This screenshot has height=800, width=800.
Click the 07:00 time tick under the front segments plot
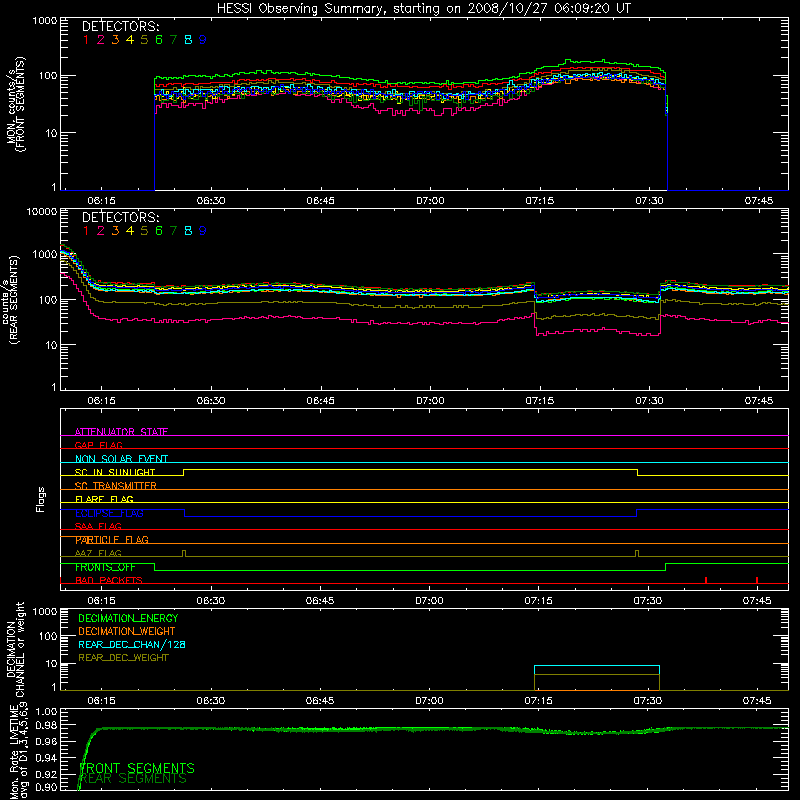[x=430, y=201]
